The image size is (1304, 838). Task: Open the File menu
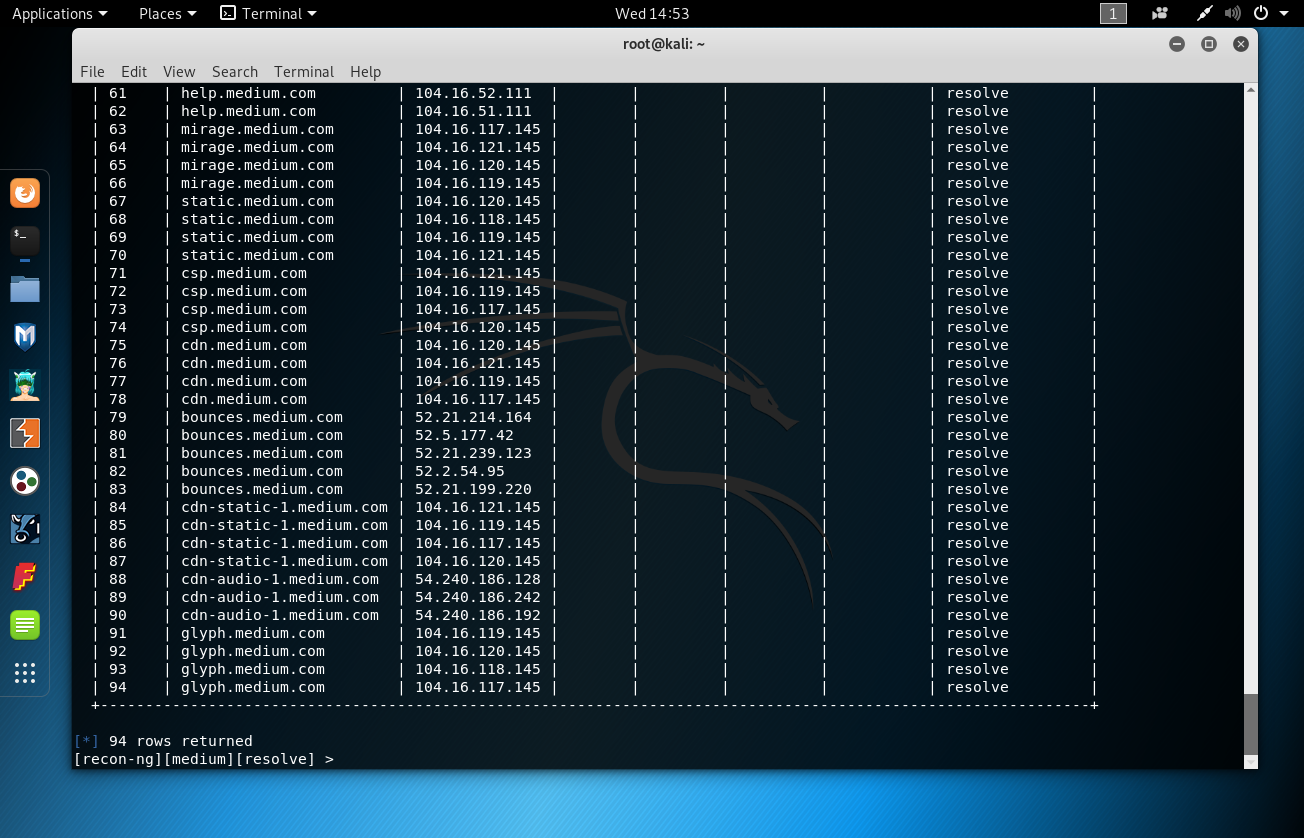92,72
